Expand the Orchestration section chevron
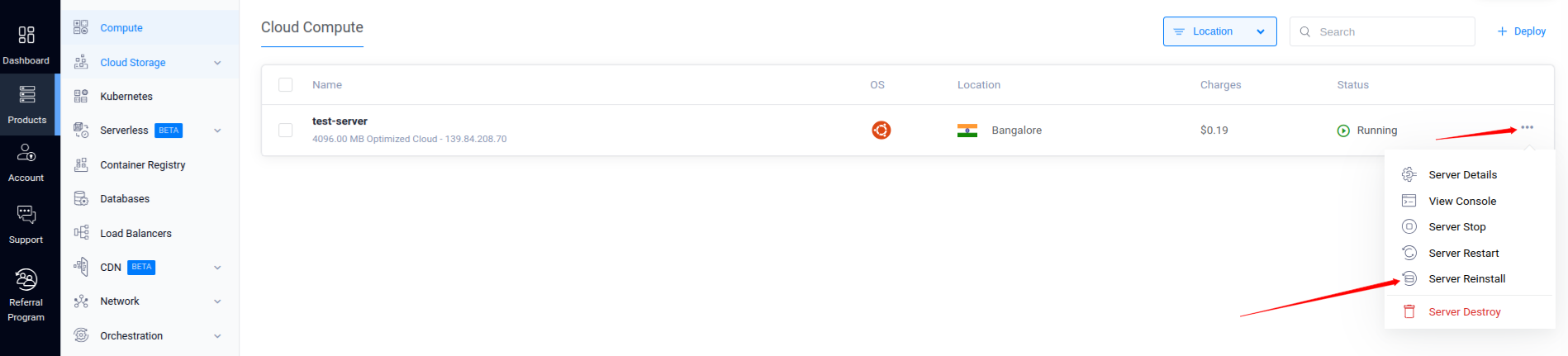Screen dimensions: 1568x356 [x=217, y=336]
